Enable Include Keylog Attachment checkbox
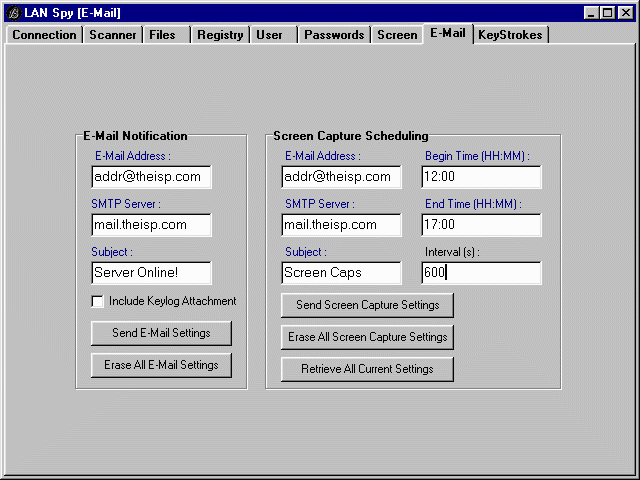 click(98, 301)
